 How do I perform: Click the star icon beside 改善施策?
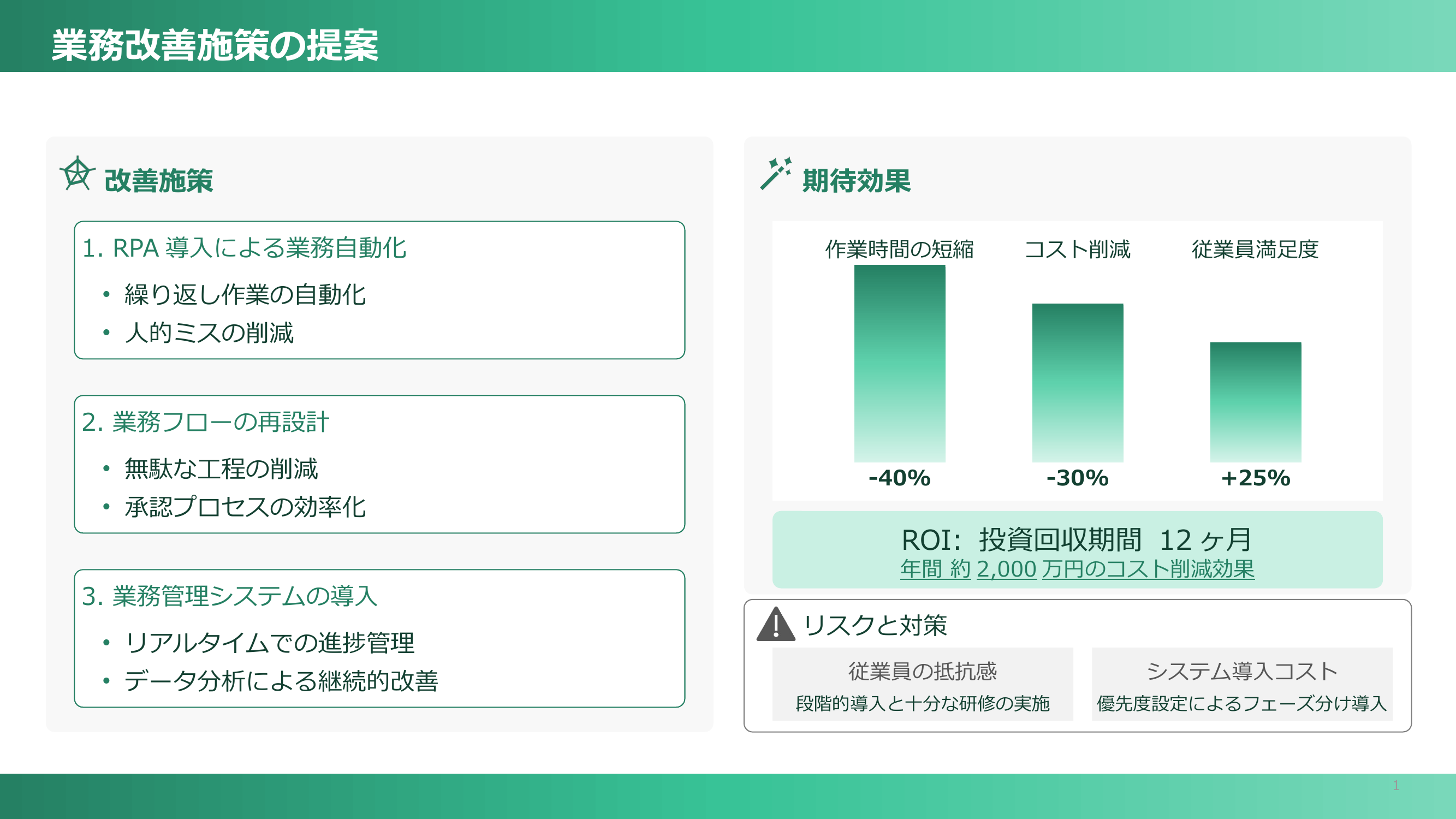[78, 175]
